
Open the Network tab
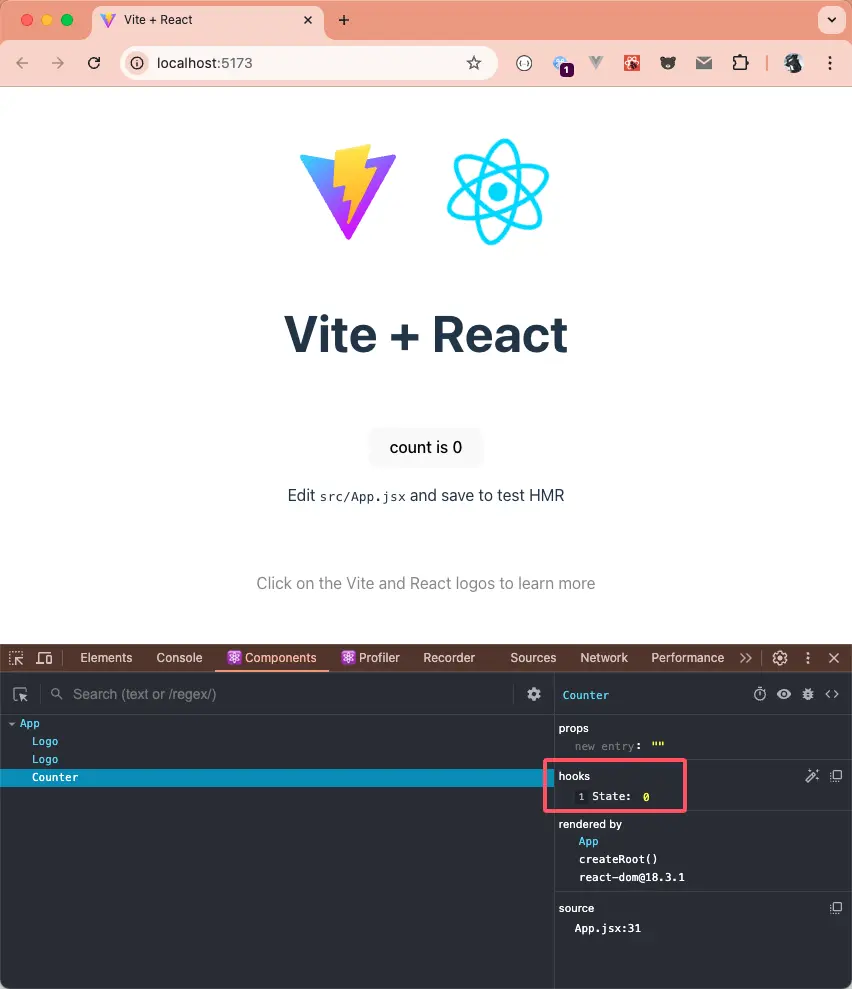[x=604, y=658]
